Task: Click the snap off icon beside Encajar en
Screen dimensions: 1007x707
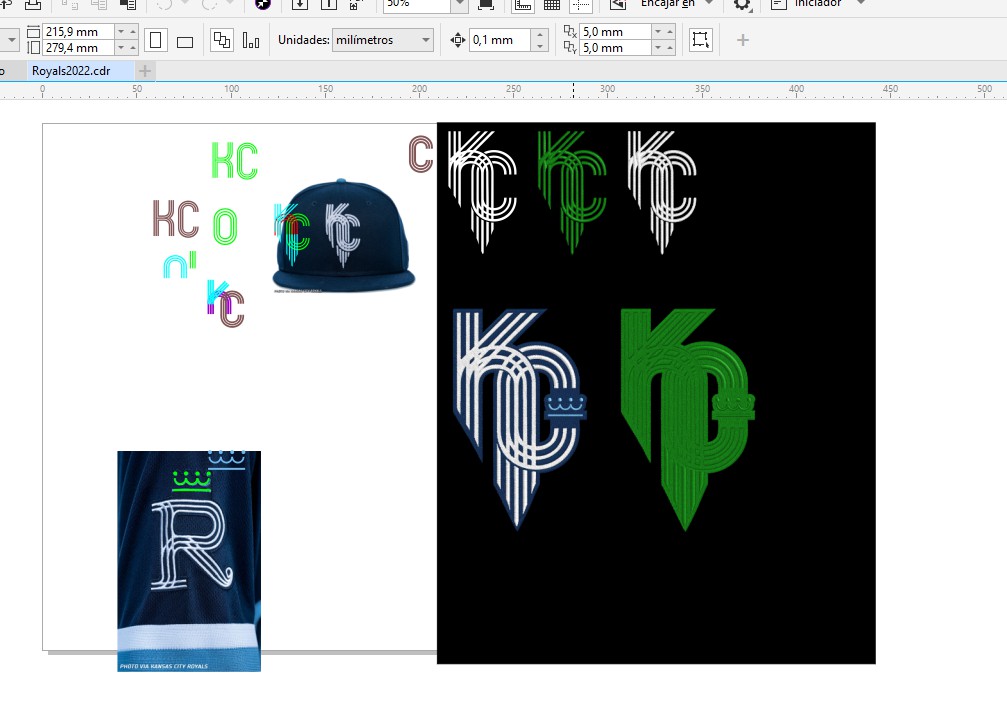Action: (x=618, y=4)
